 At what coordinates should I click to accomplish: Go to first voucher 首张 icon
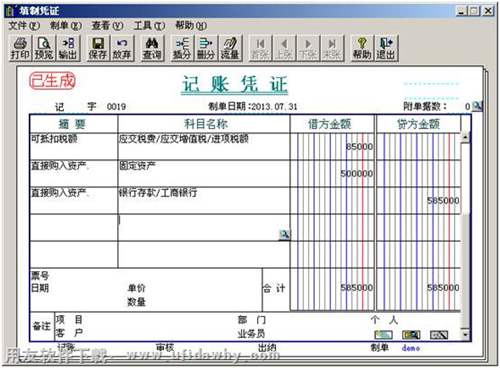point(260,49)
